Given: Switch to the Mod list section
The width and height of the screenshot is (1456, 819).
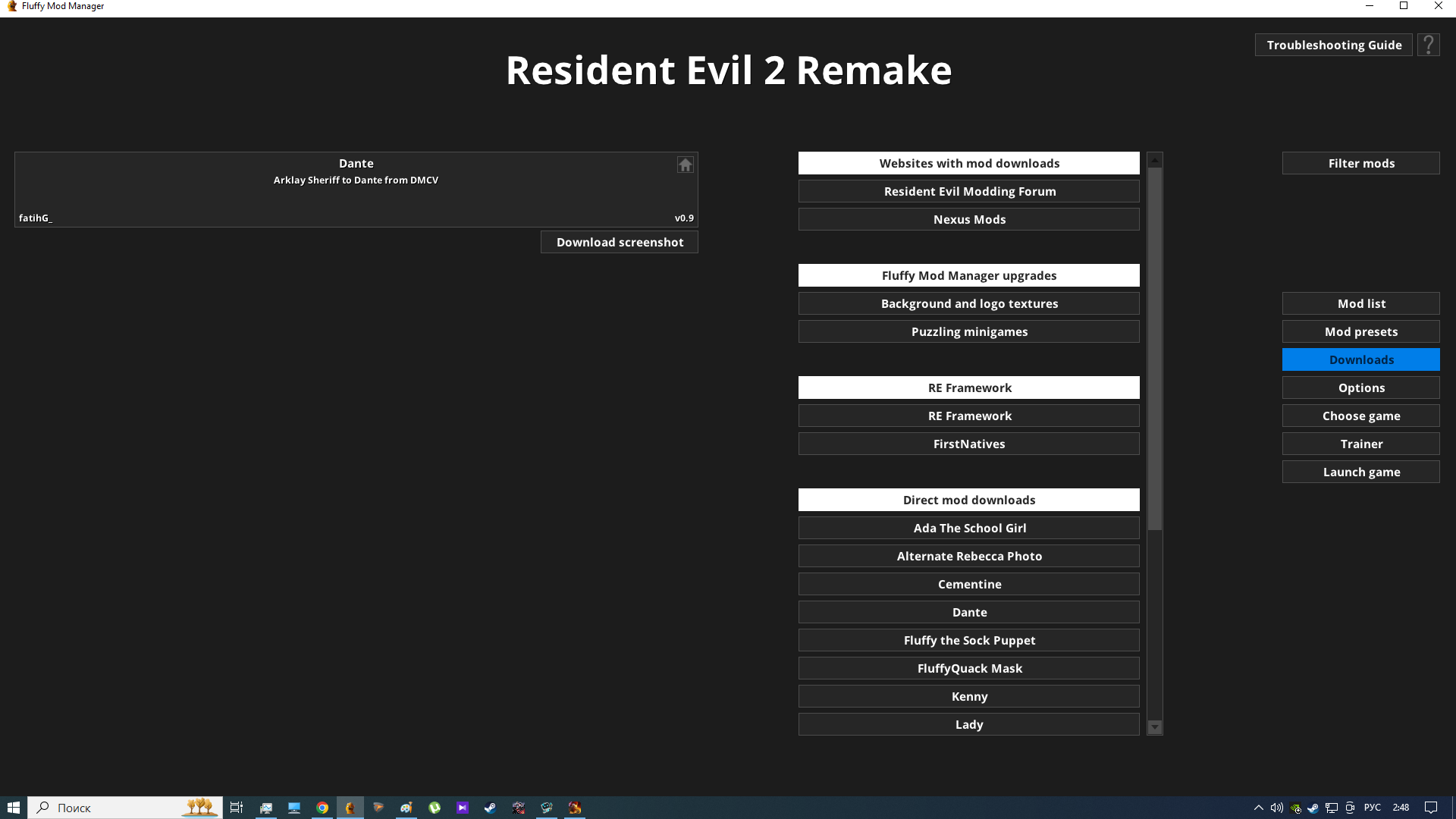Looking at the screenshot, I should [x=1360, y=303].
